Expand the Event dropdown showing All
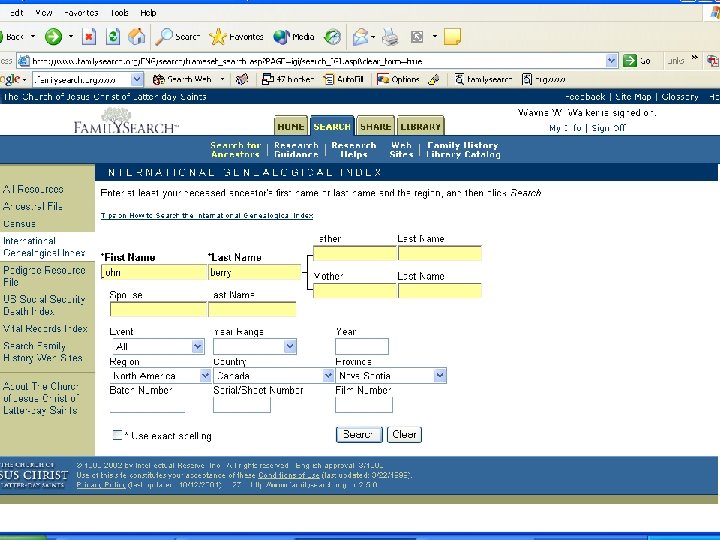The width and height of the screenshot is (720, 540). point(197,346)
